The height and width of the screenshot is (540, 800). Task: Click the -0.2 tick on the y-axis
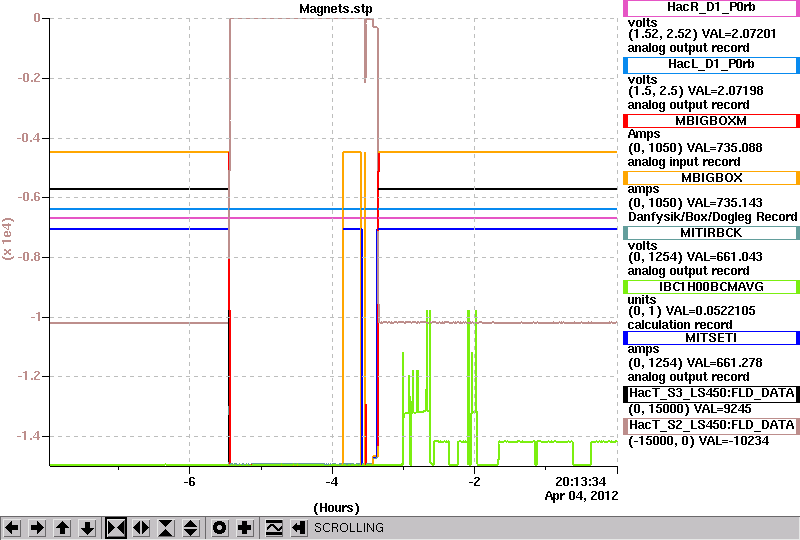[x=29, y=78]
